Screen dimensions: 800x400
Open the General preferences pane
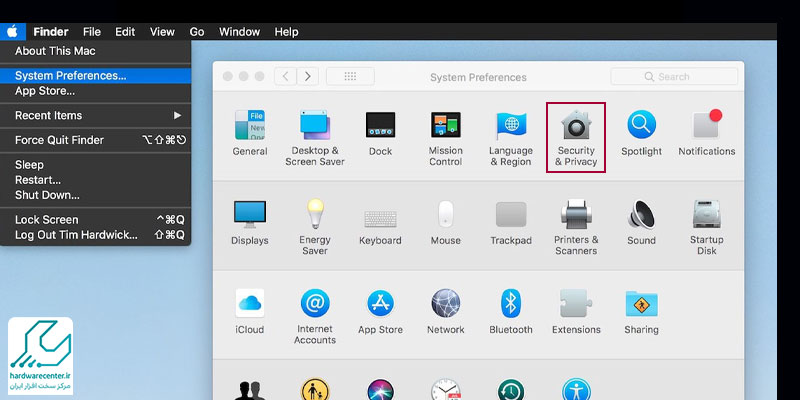pyautogui.click(x=249, y=133)
